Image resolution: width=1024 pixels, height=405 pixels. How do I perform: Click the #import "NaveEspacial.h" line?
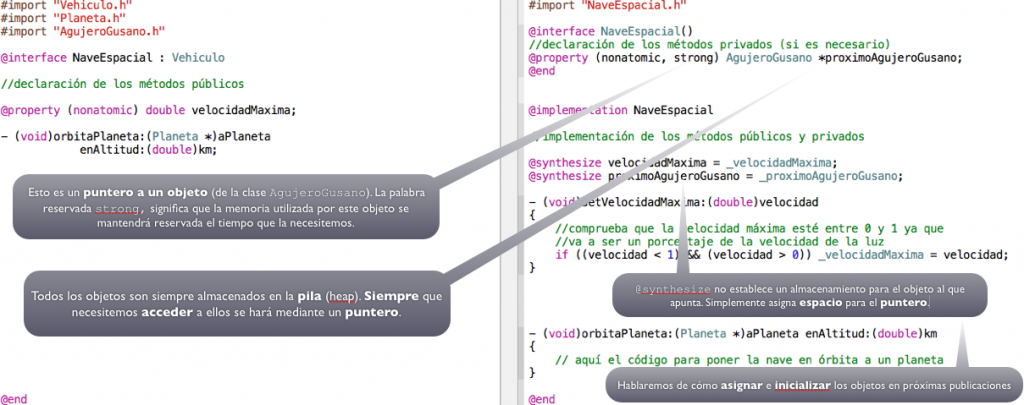[x=608, y=5]
